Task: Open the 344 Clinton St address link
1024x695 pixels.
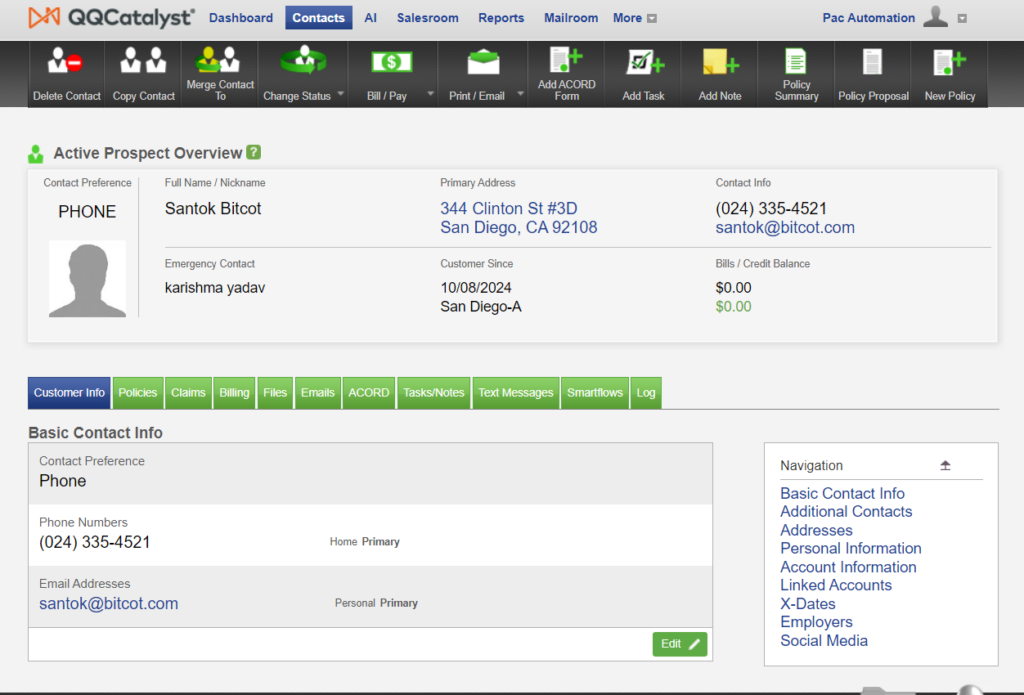Action: 508,209
